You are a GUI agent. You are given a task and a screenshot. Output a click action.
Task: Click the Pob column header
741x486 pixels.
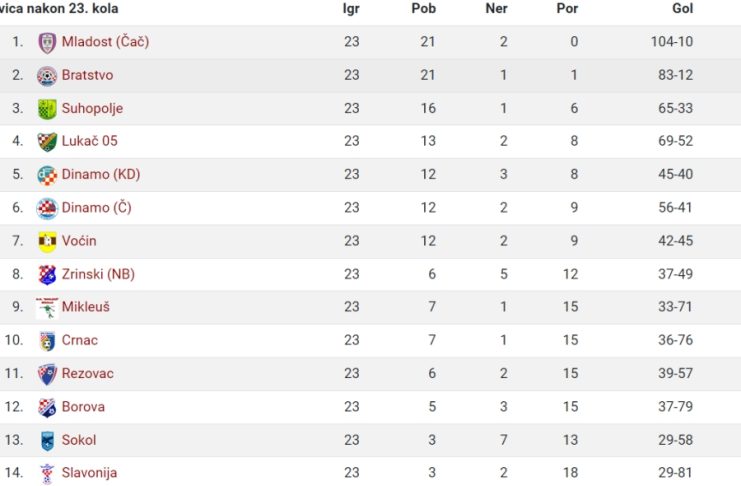(x=423, y=9)
